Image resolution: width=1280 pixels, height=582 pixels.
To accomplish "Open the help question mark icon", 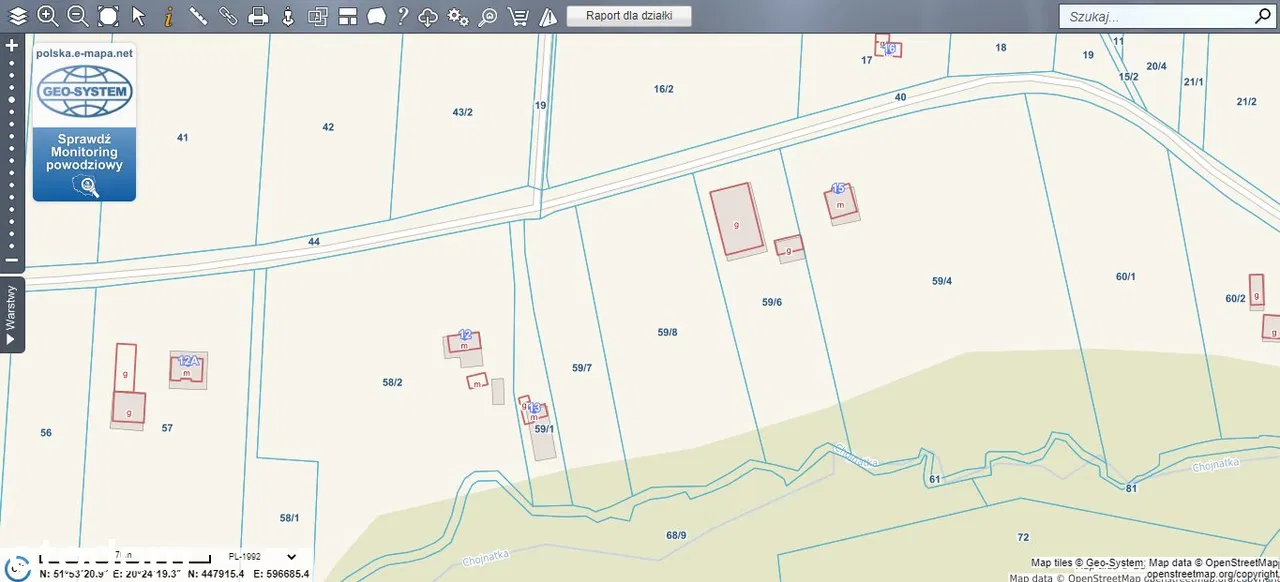I will 402,16.
